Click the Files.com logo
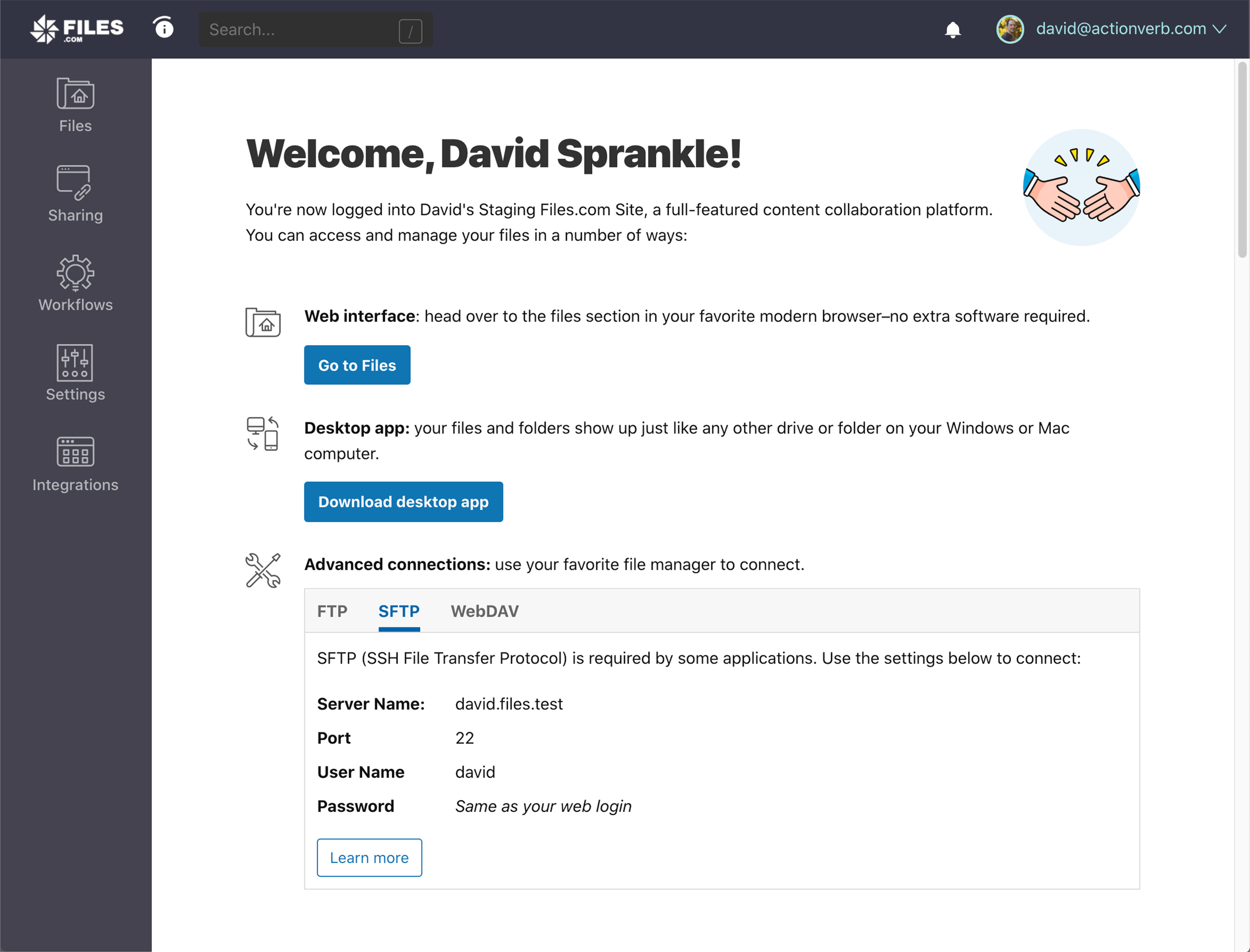The height and width of the screenshot is (952, 1250). tap(77, 29)
